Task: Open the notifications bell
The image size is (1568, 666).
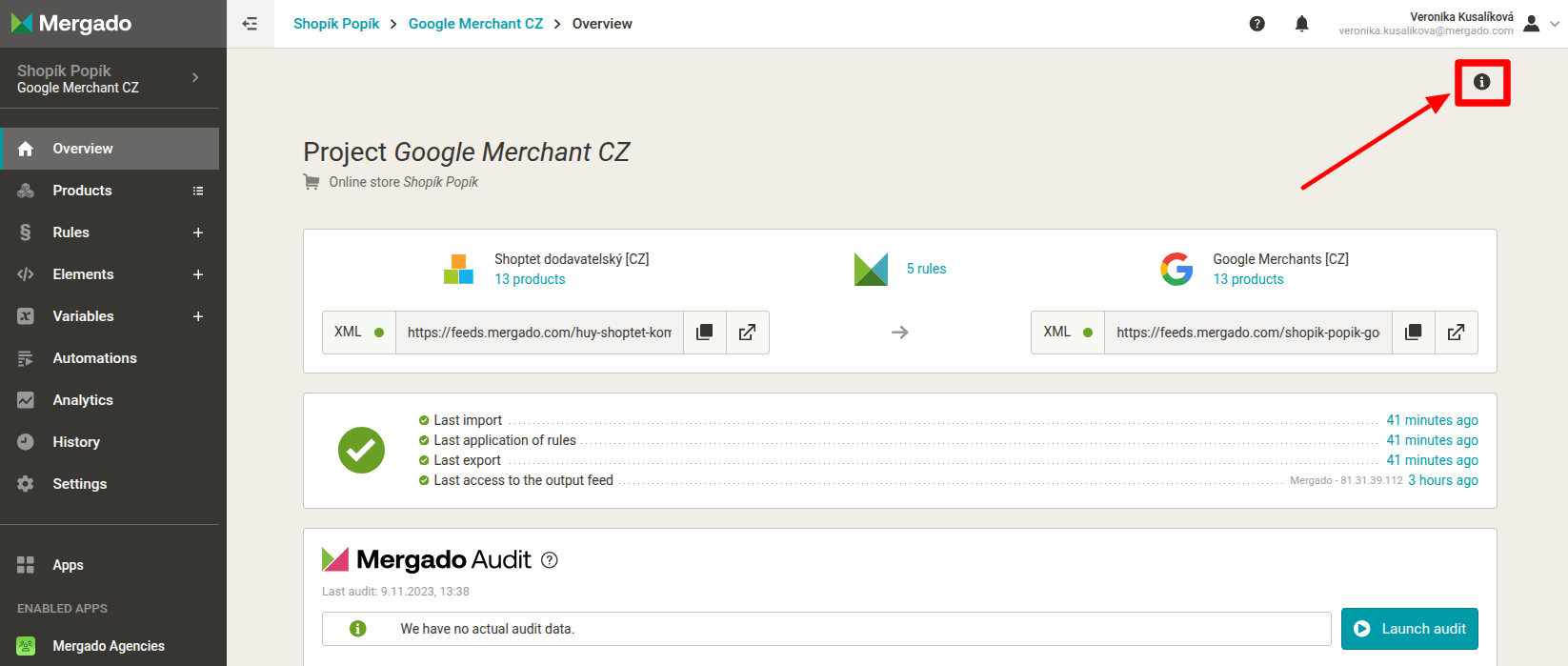Action: (1301, 24)
